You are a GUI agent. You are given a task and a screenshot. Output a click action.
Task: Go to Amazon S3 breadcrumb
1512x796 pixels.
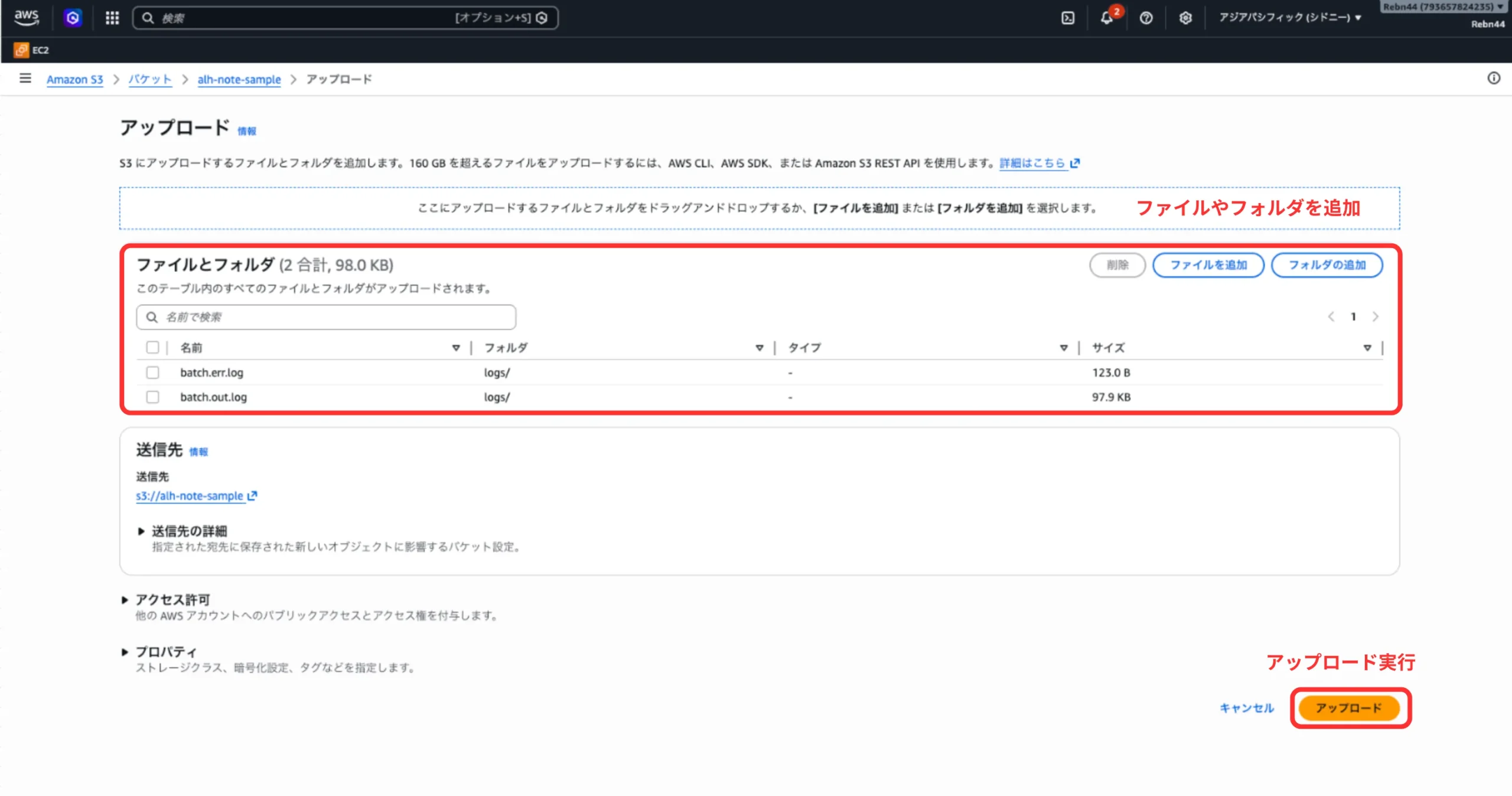coord(74,79)
